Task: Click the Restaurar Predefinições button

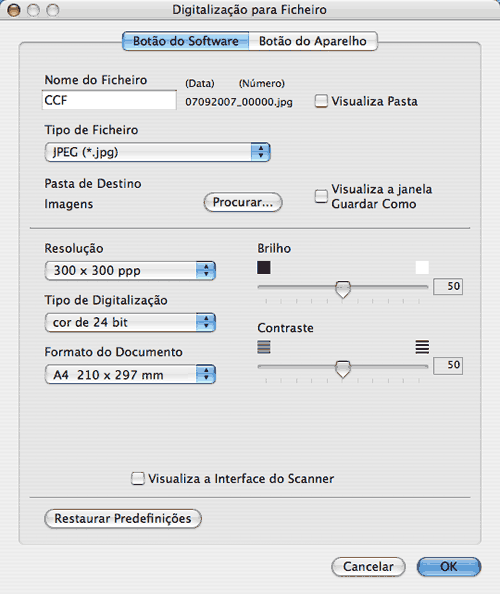Action: [123, 518]
